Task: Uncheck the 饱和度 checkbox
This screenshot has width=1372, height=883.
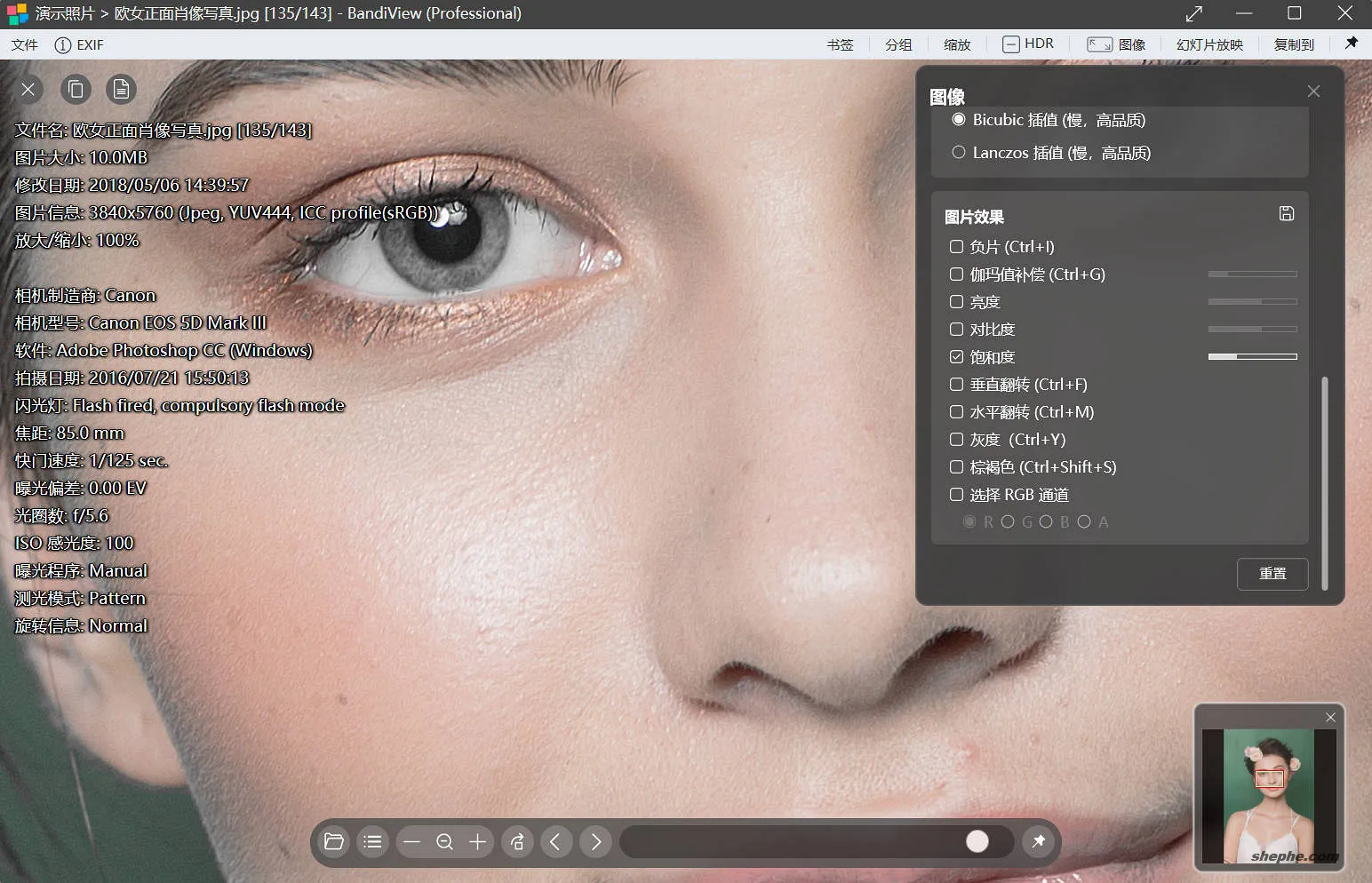Action: point(957,357)
